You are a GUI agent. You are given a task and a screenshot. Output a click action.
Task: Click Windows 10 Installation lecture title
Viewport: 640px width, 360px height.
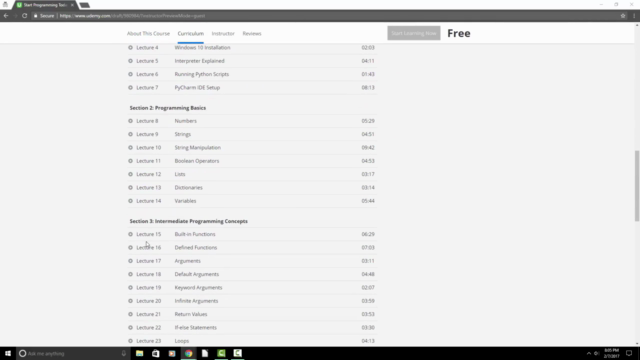point(202,47)
